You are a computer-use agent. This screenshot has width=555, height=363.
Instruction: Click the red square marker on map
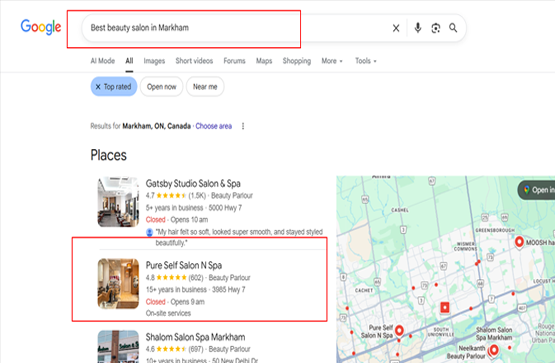click(x=445, y=307)
